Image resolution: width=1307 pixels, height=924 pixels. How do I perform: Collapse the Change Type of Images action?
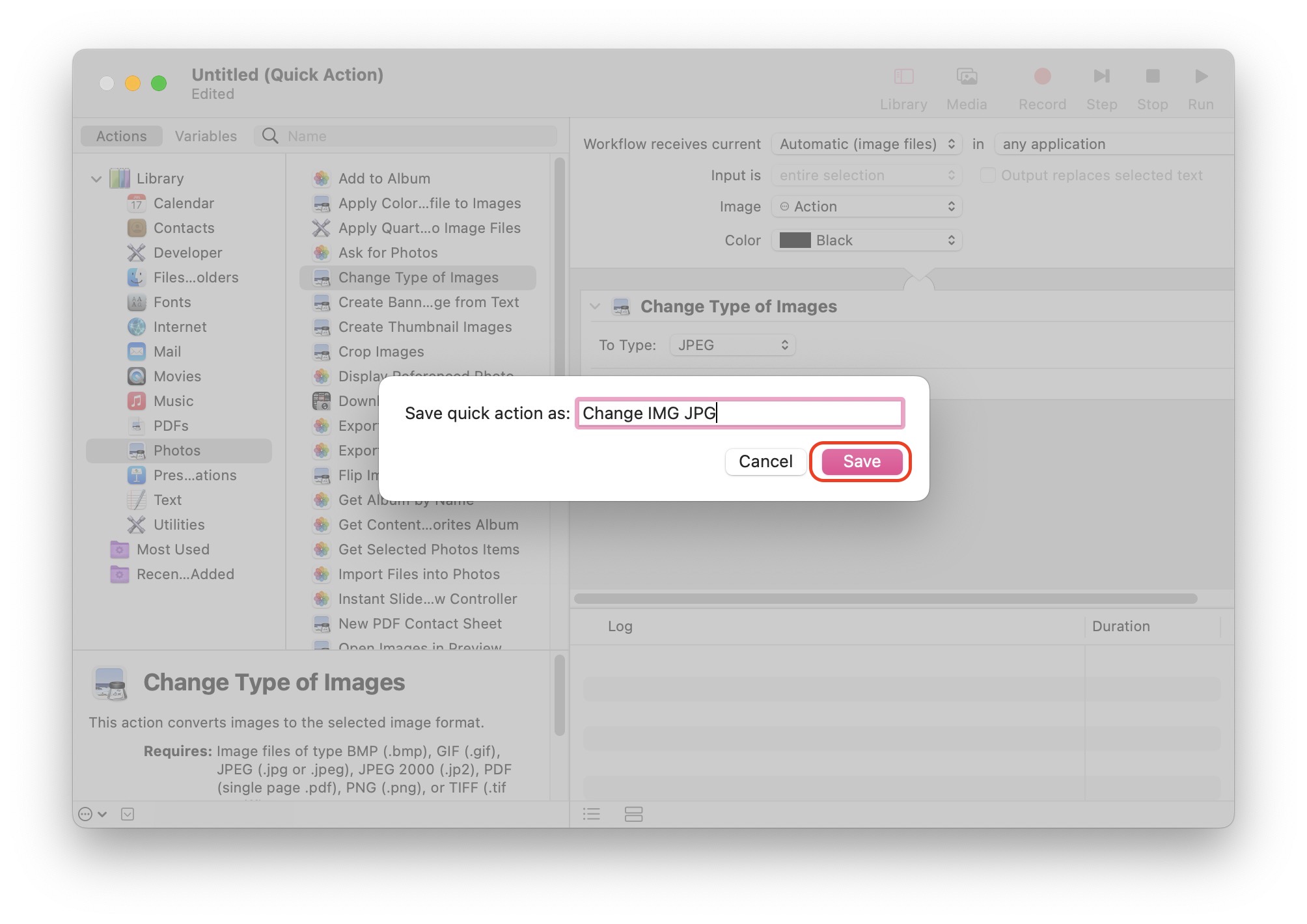[595, 306]
